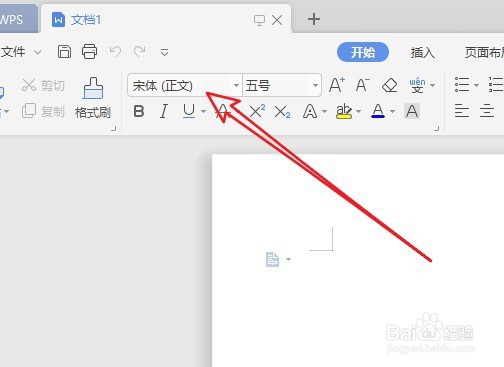Apply text effect outlined A

pyautogui.click(x=310, y=111)
